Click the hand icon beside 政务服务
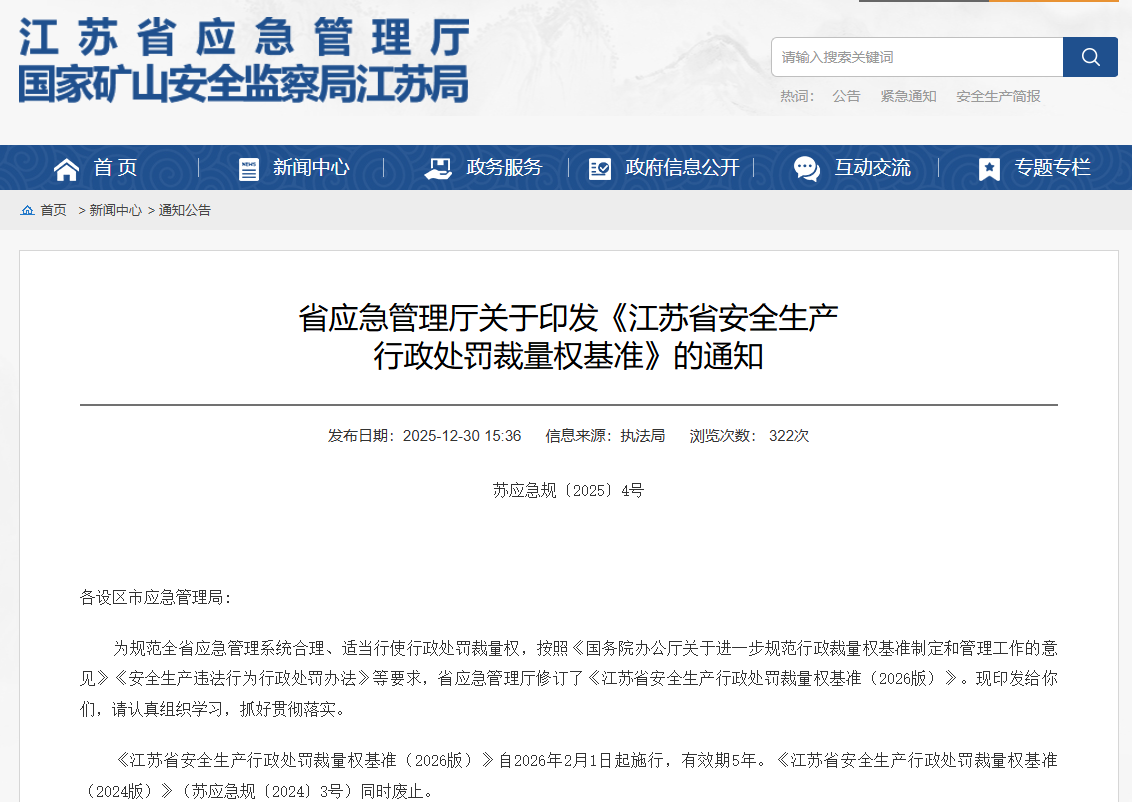 438,168
